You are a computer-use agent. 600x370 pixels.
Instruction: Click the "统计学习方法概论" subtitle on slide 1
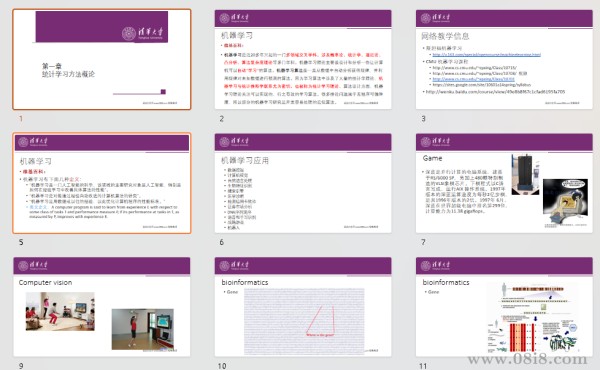68,74
